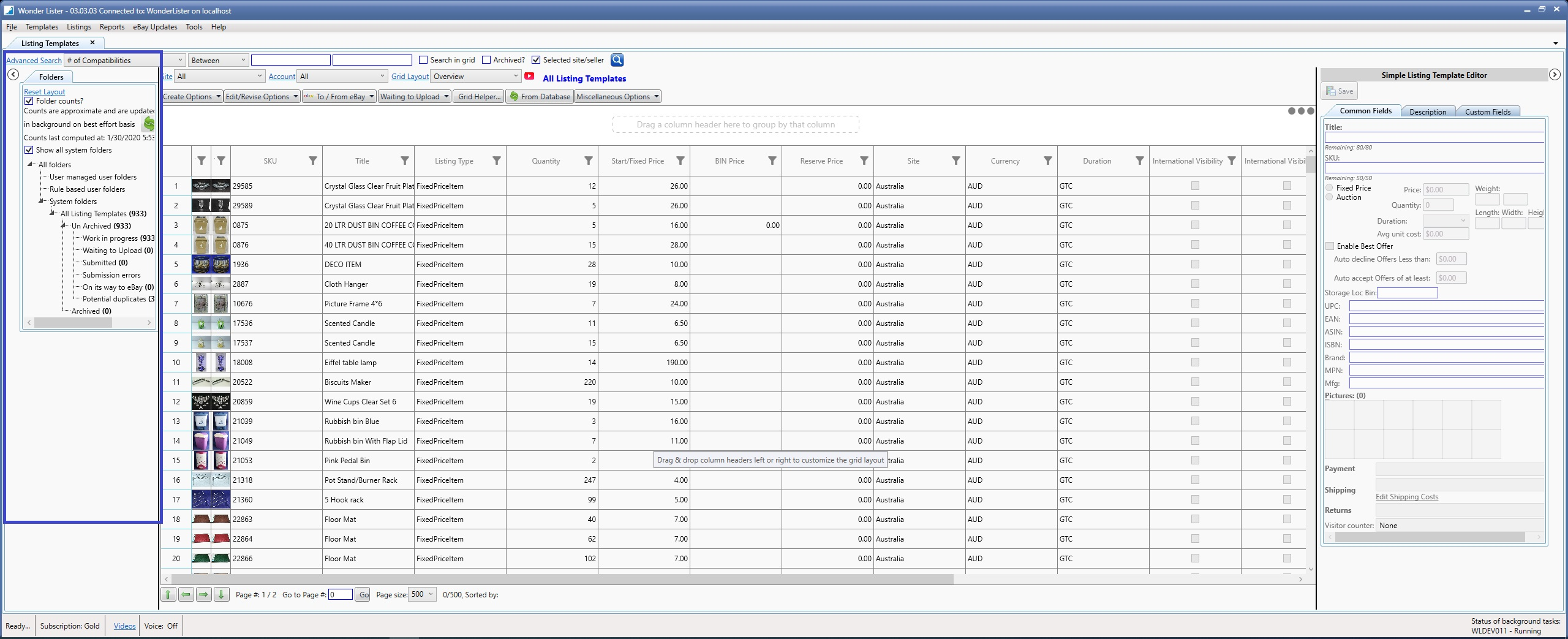The image size is (1568, 639).
Task: Uncheck Show all system folders
Action: click(x=29, y=150)
